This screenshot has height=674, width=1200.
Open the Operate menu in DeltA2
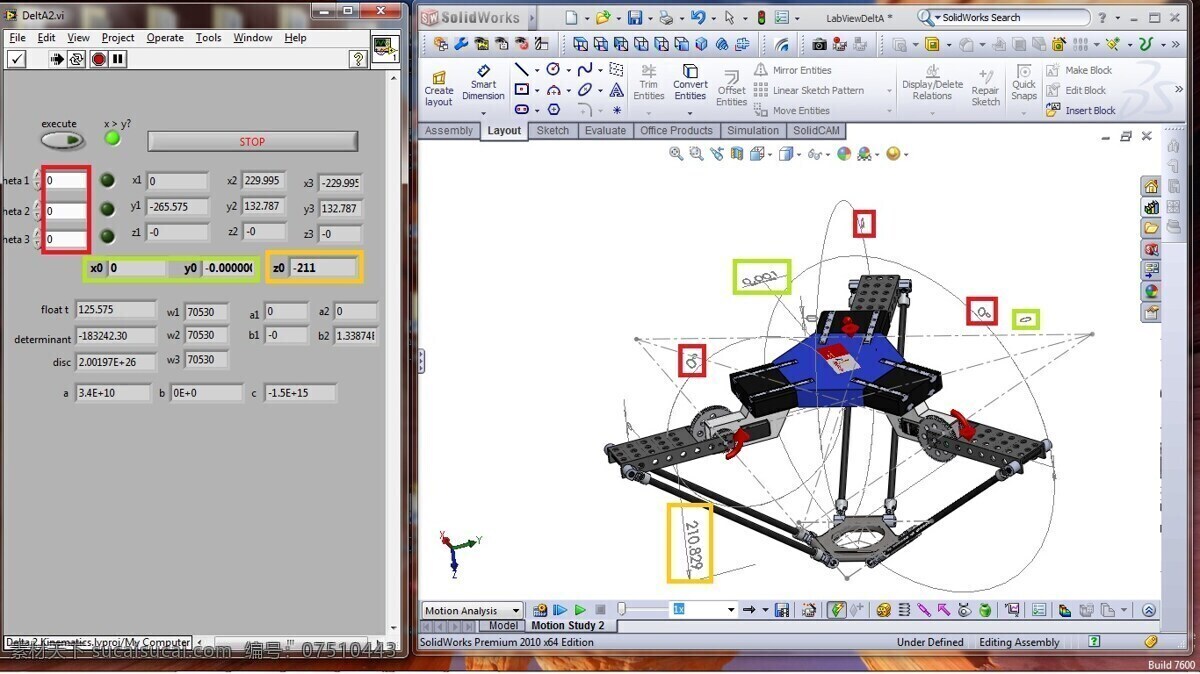[x=165, y=38]
